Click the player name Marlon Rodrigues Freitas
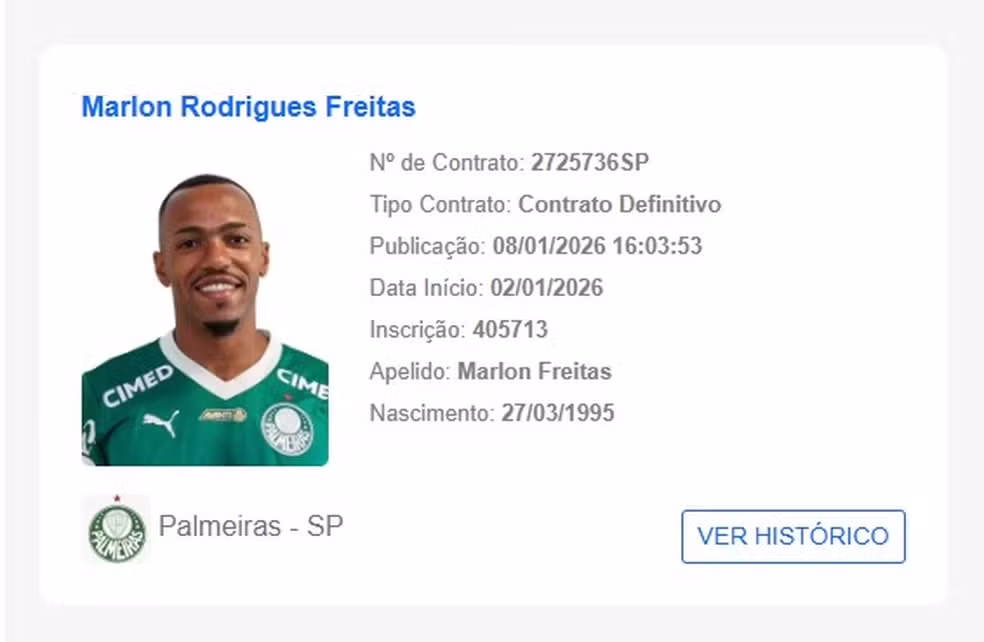 [x=247, y=107]
